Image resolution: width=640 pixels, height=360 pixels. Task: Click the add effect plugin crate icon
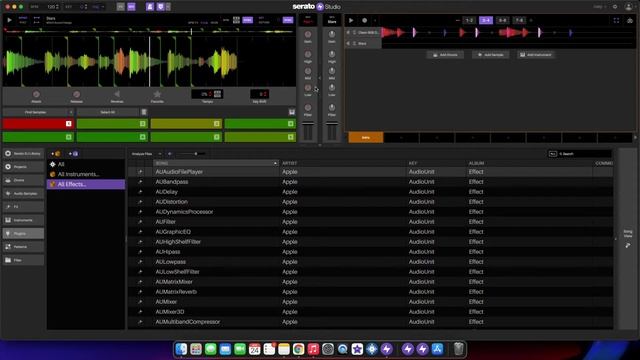(x=73, y=153)
